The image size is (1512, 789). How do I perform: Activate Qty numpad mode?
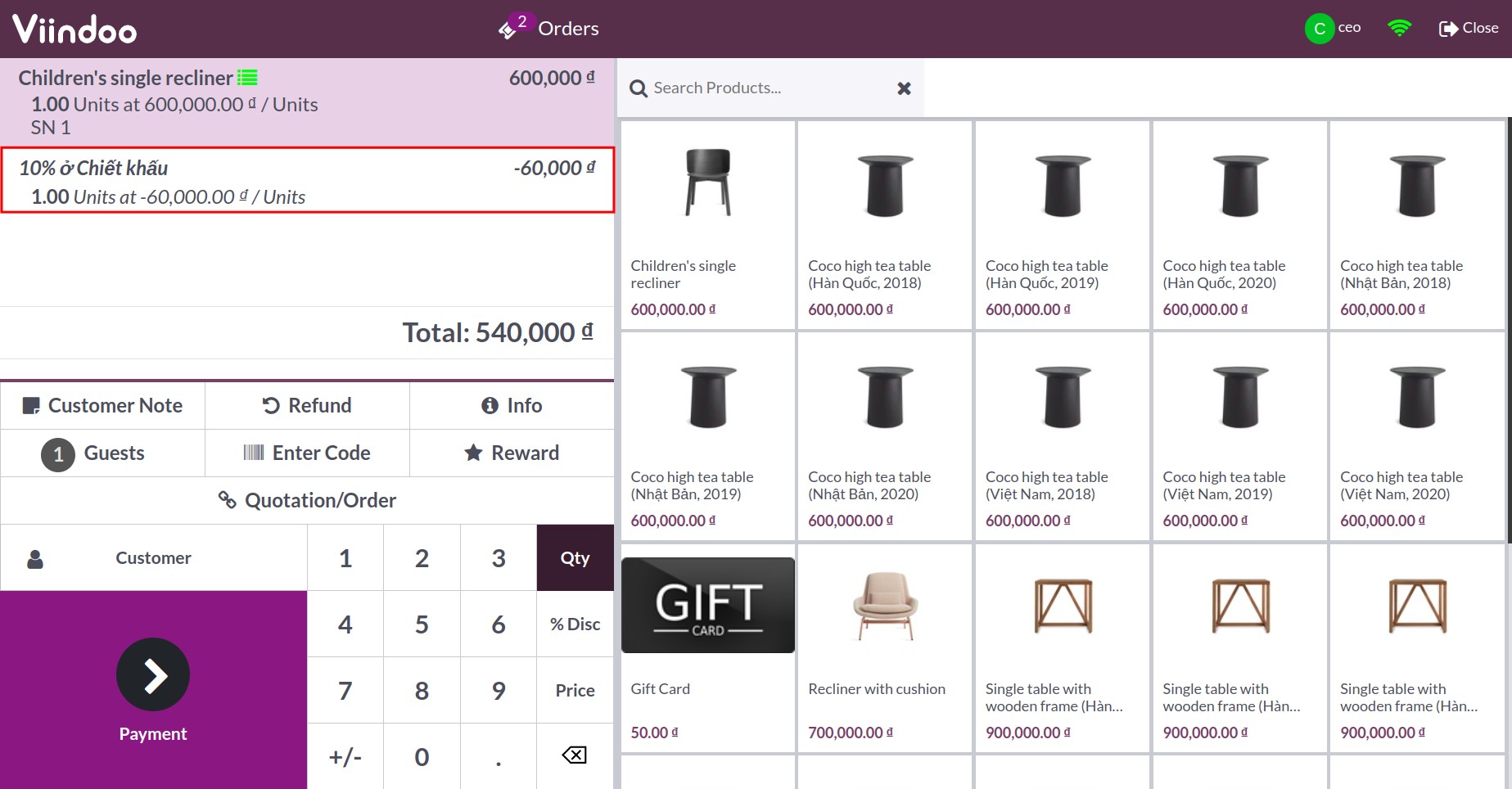[x=575, y=558]
